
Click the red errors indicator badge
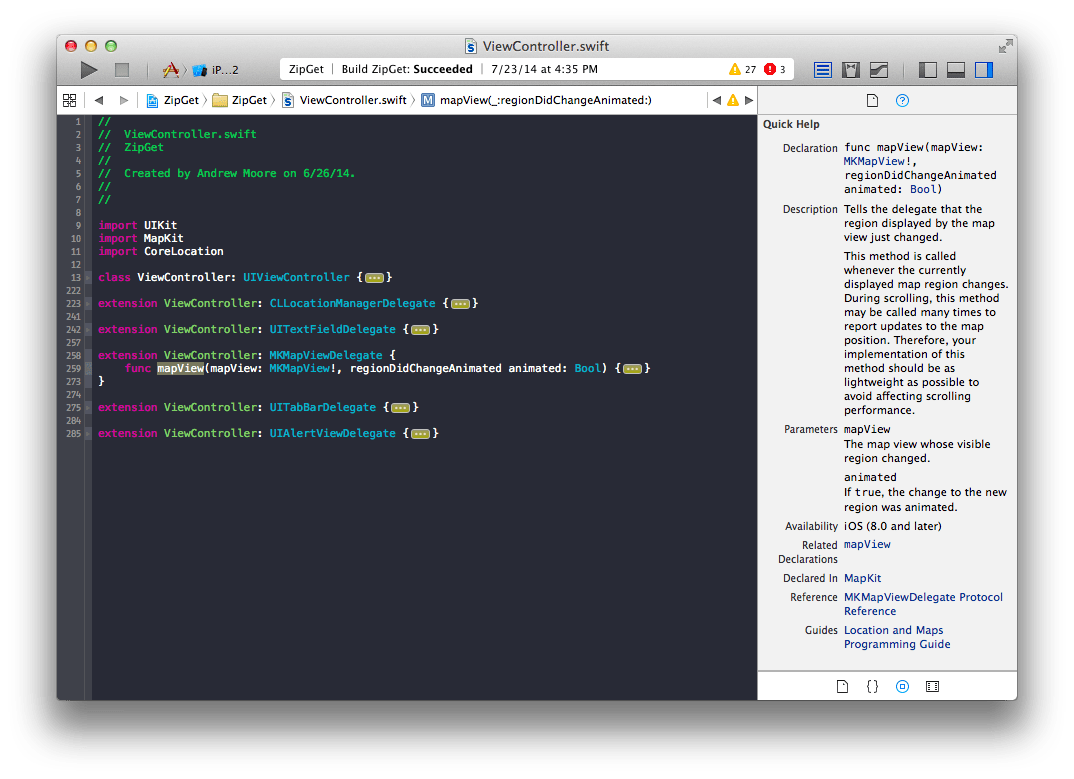point(774,70)
